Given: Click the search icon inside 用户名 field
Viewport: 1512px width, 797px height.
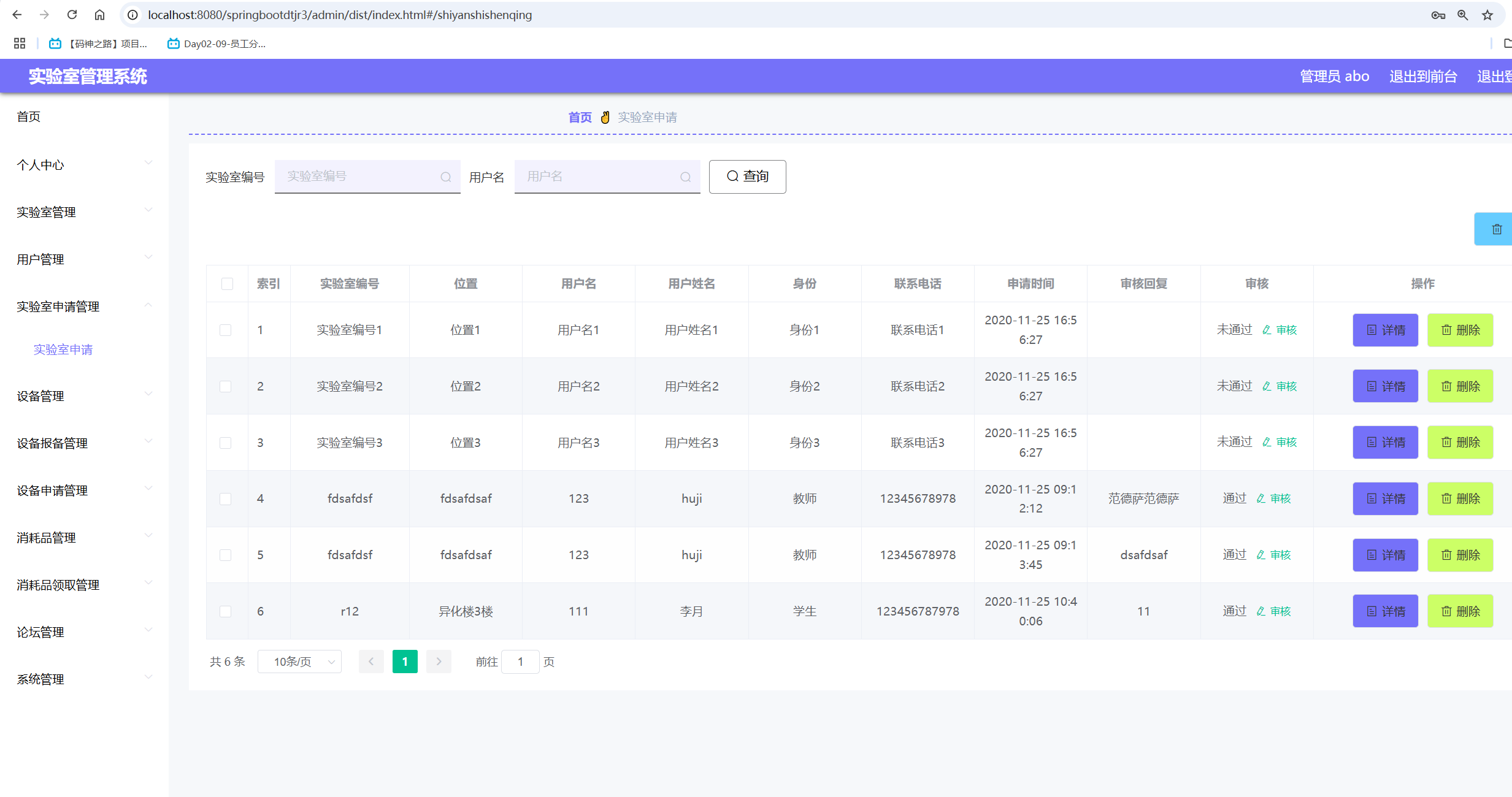Looking at the screenshot, I should pos(686,177).
